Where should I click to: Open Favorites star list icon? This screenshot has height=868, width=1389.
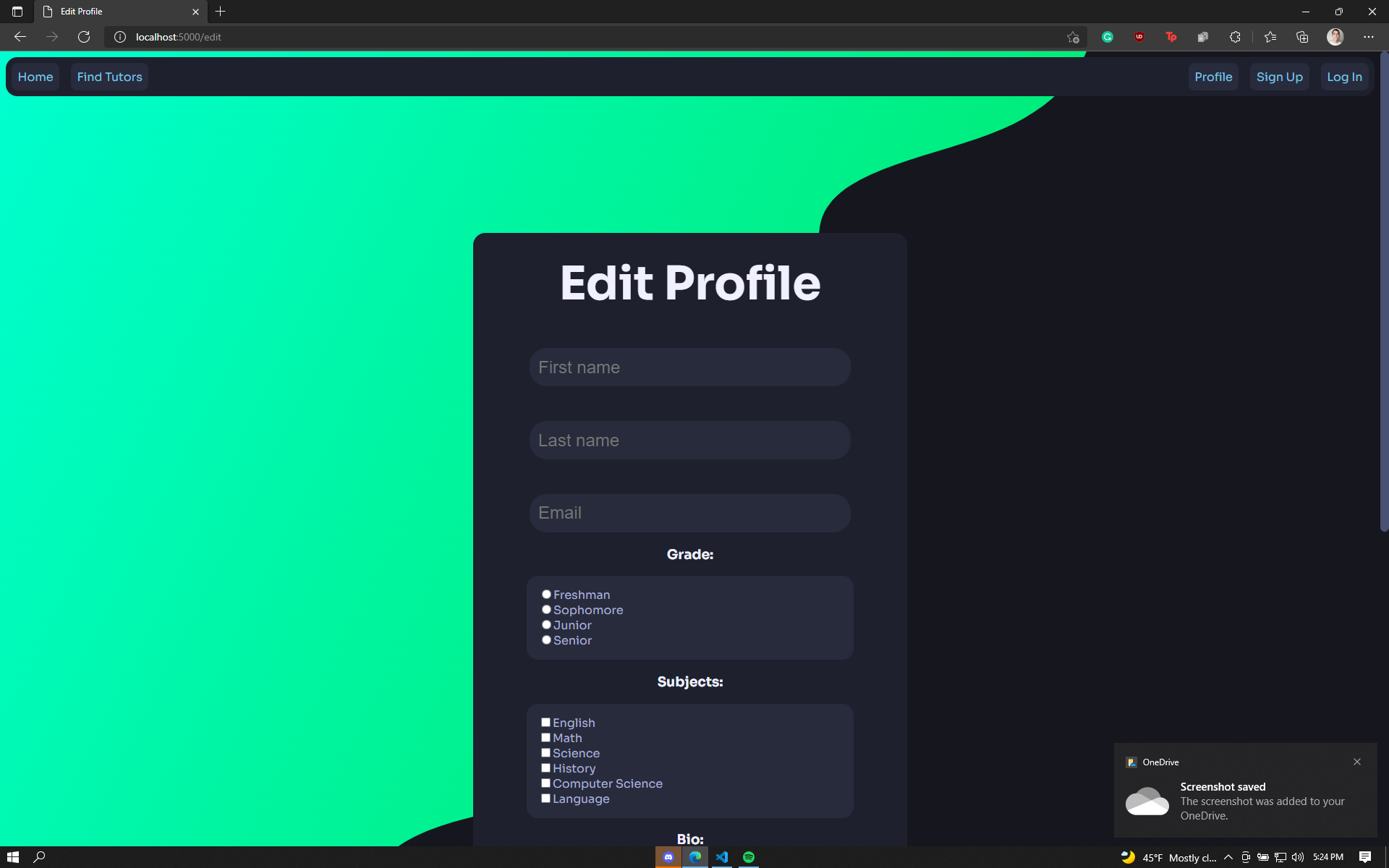tap(1270, 37)
